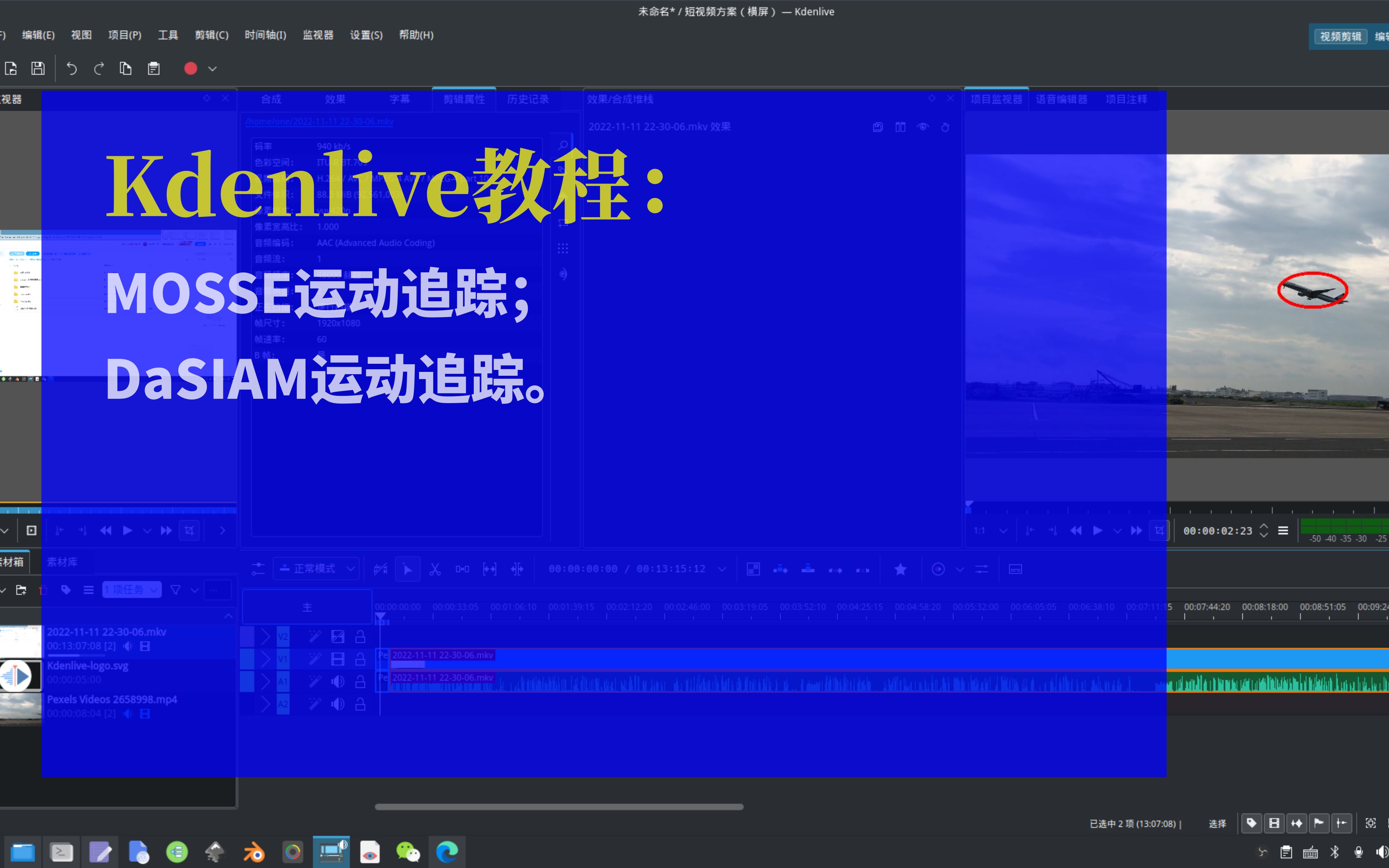
Task: Open the 时间轴(I) menu
Action: (266, 35)
